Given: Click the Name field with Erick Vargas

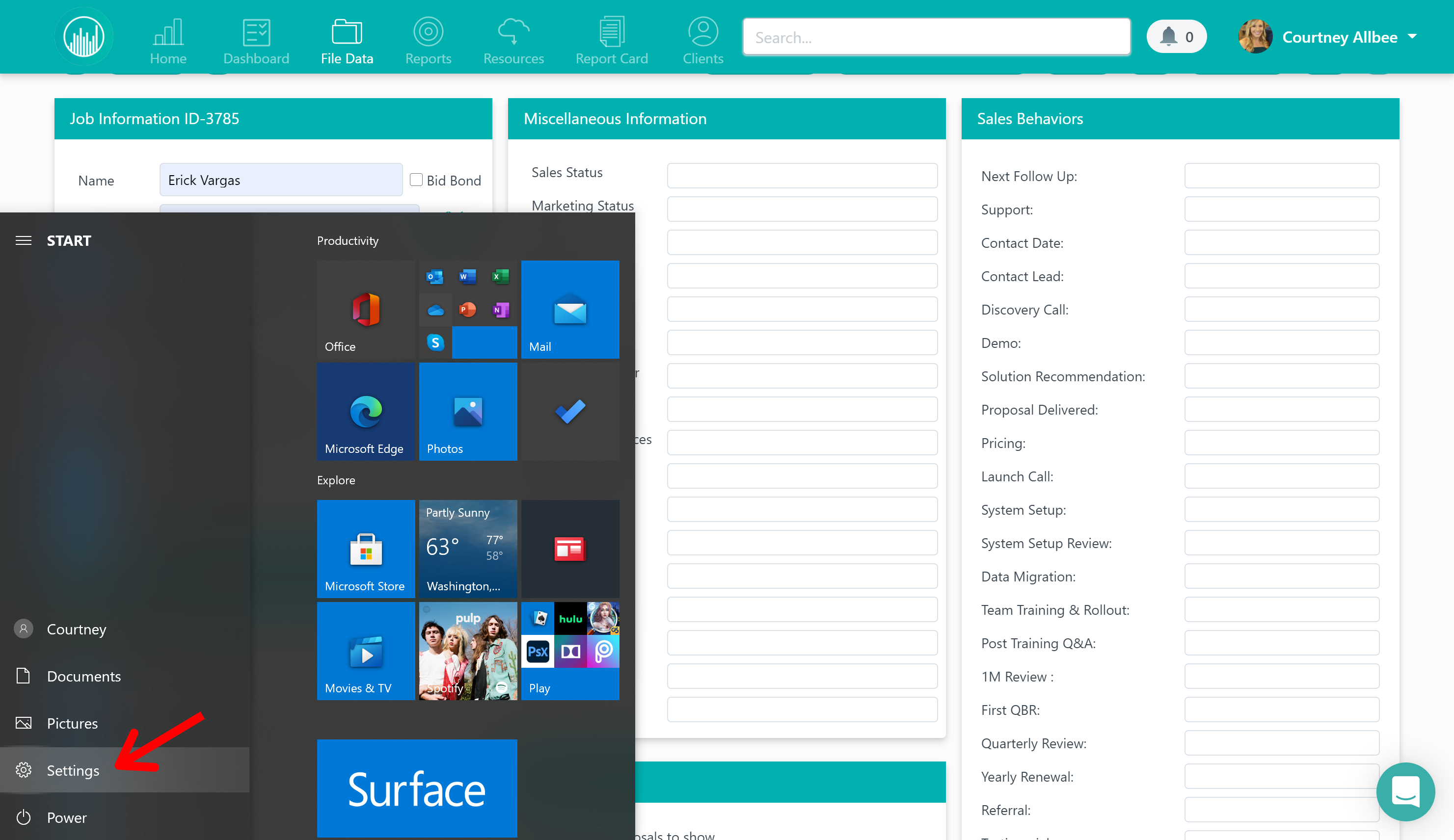Looking at the screenshot, I should [280, 180].
